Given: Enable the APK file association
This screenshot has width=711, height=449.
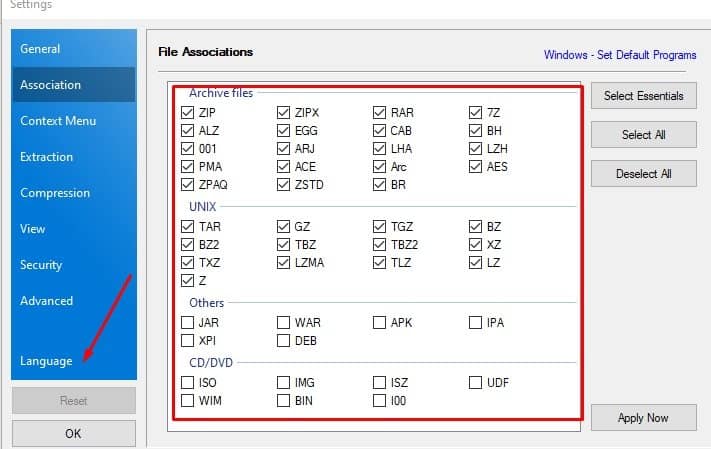Looking at the screenshot, I should point(380,323).
